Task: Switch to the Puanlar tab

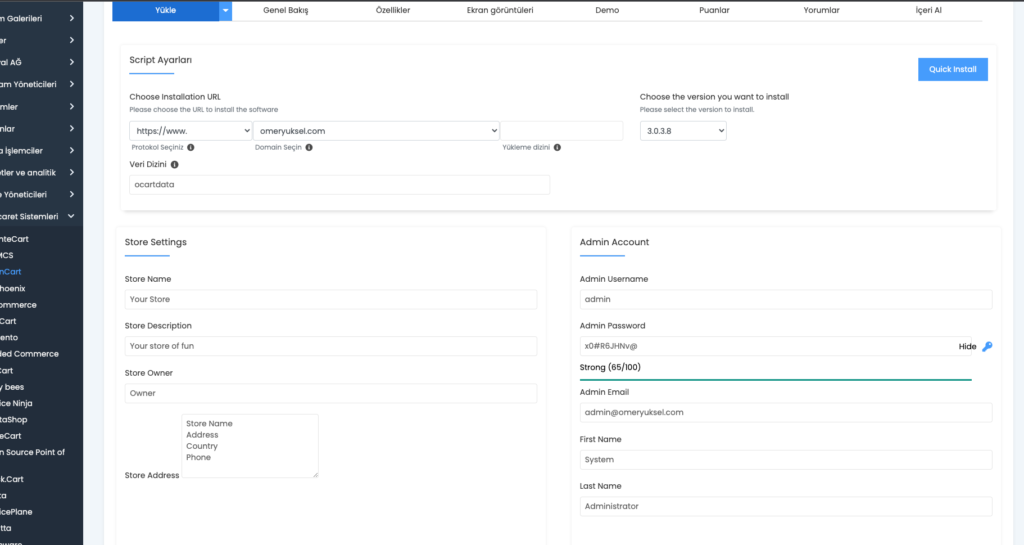Action: point(714,10)
